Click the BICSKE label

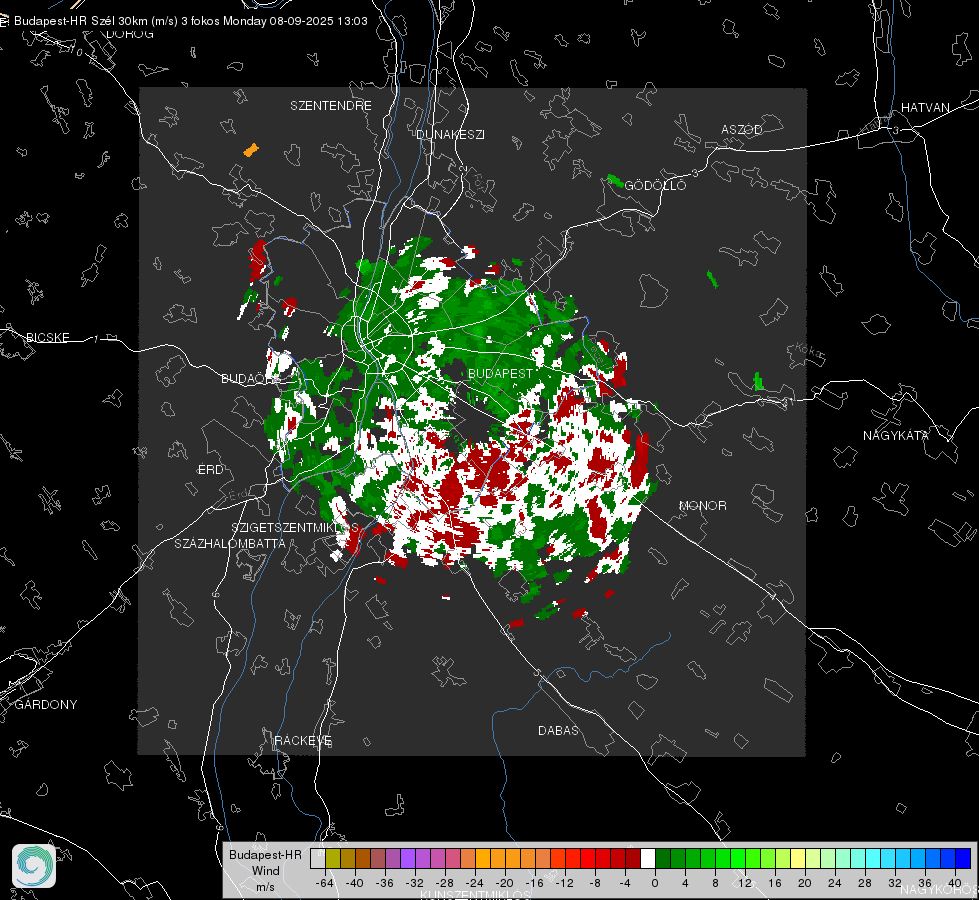47,337
